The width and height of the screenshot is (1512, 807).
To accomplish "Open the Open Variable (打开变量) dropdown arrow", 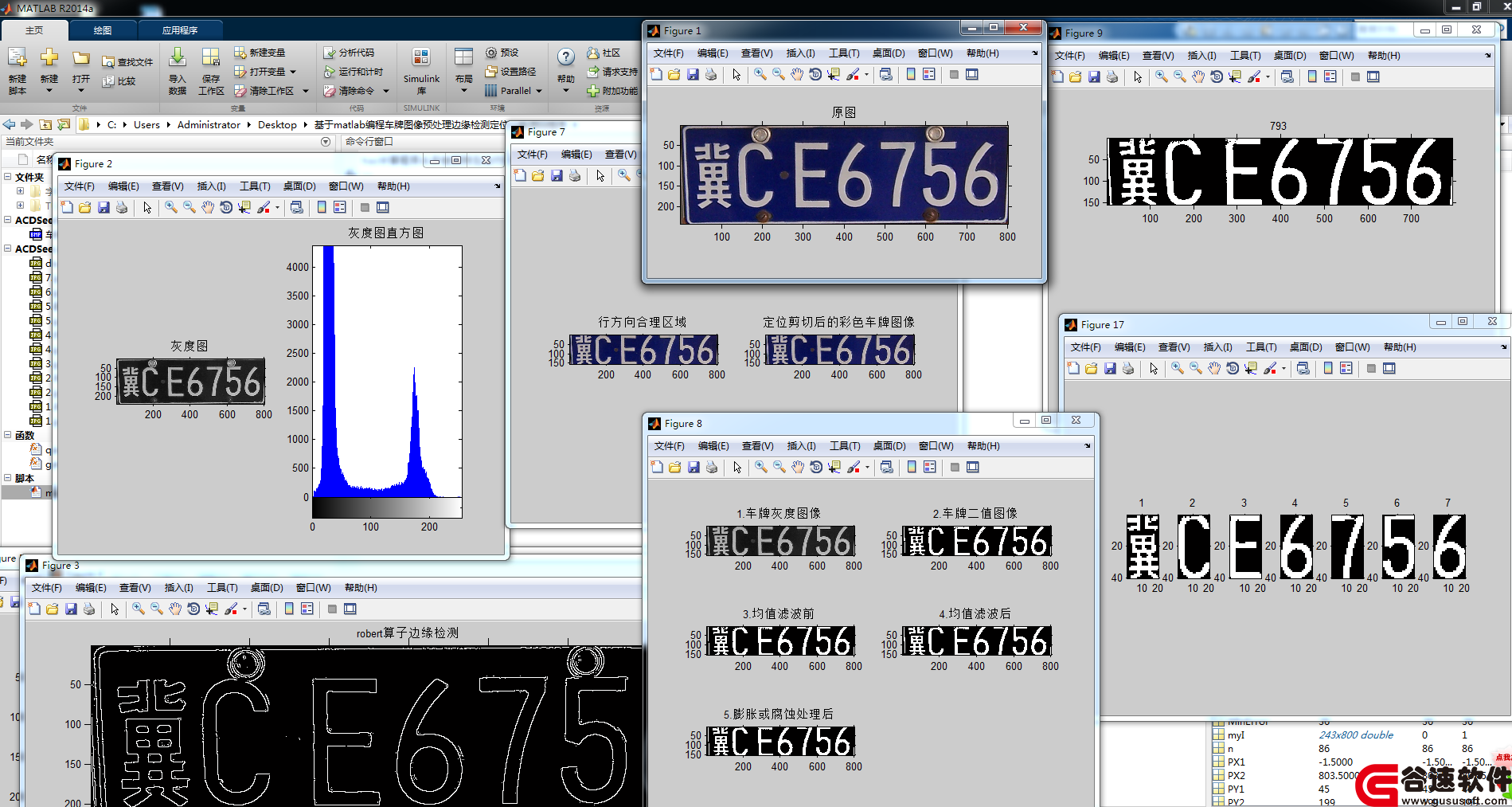I will pos(293,72).
